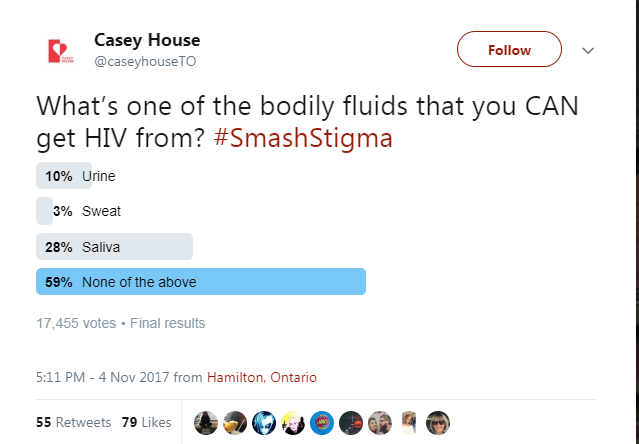The width and height of the screenshot is (639, 444).
Task: Click the 59% None of the above bar
Action: click(201, 281)
